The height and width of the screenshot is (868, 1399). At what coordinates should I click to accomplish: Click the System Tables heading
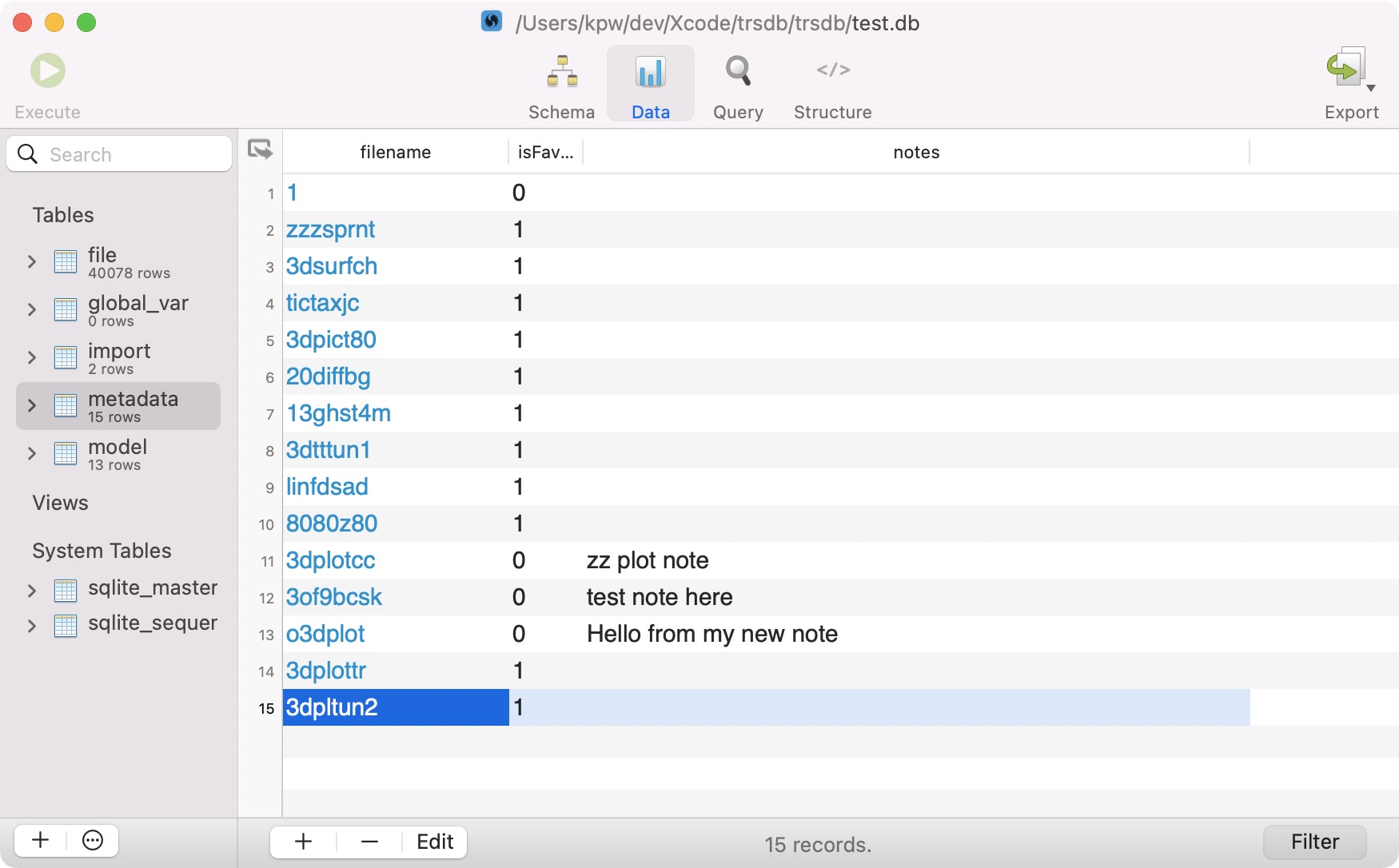[x=102, y=551]
